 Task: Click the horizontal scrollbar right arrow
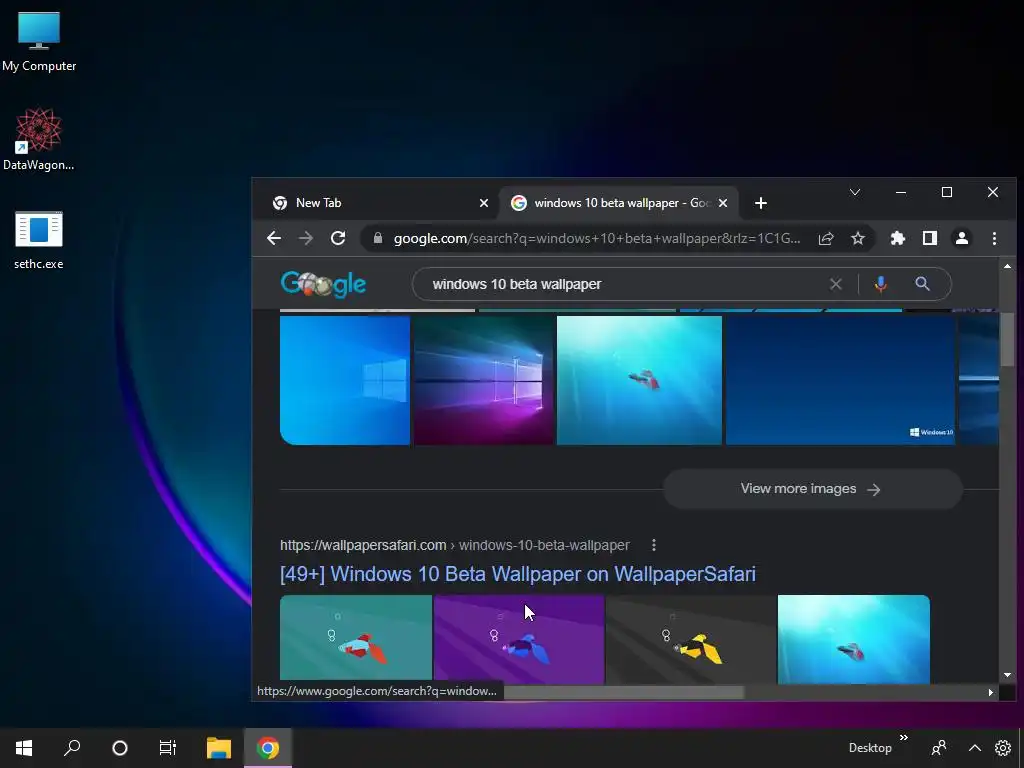tap(991, 692)
